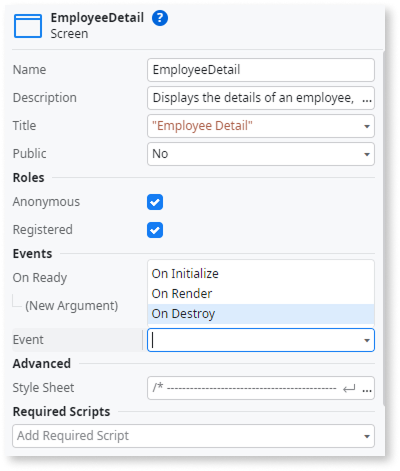Screen dimensions: 400x471
Task: Open the Event combo box arrow
Action: pos(367,340)
